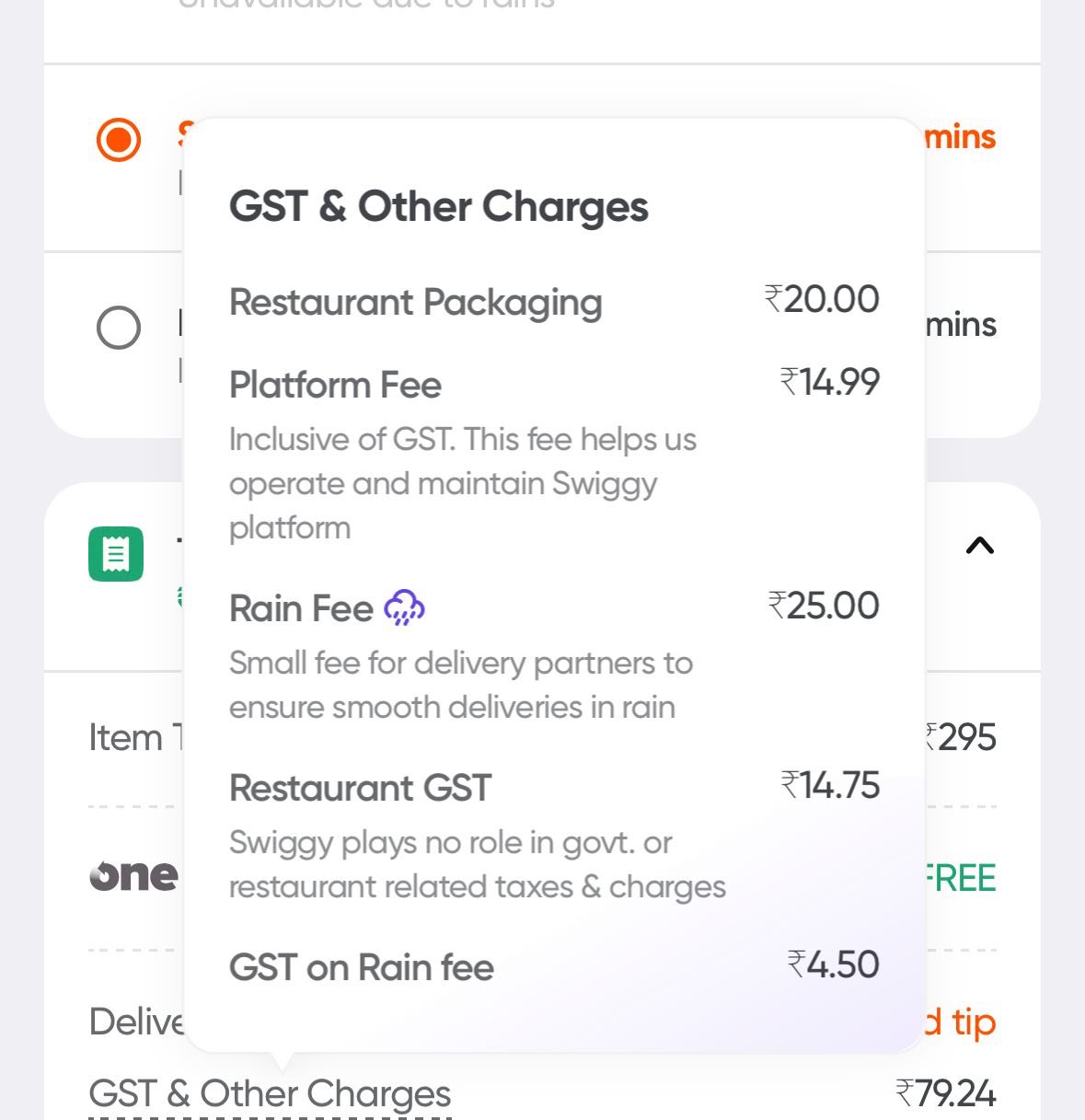1085x1120 pixels.
Task: Click the green FREE delivery label
Action: click(x=961, y=878)
